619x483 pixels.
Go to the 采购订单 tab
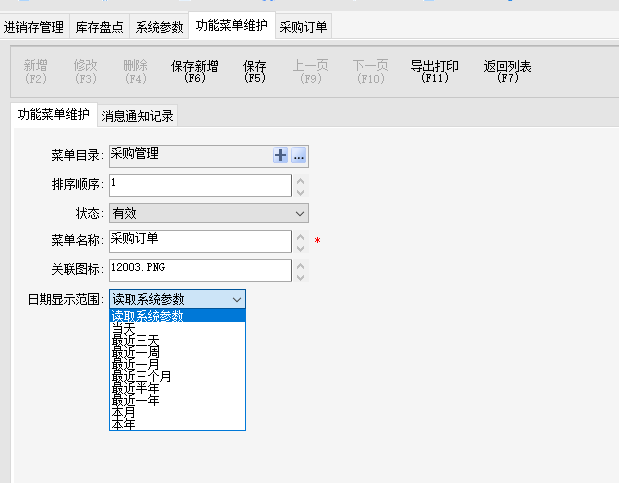click(x=304, y=27)
